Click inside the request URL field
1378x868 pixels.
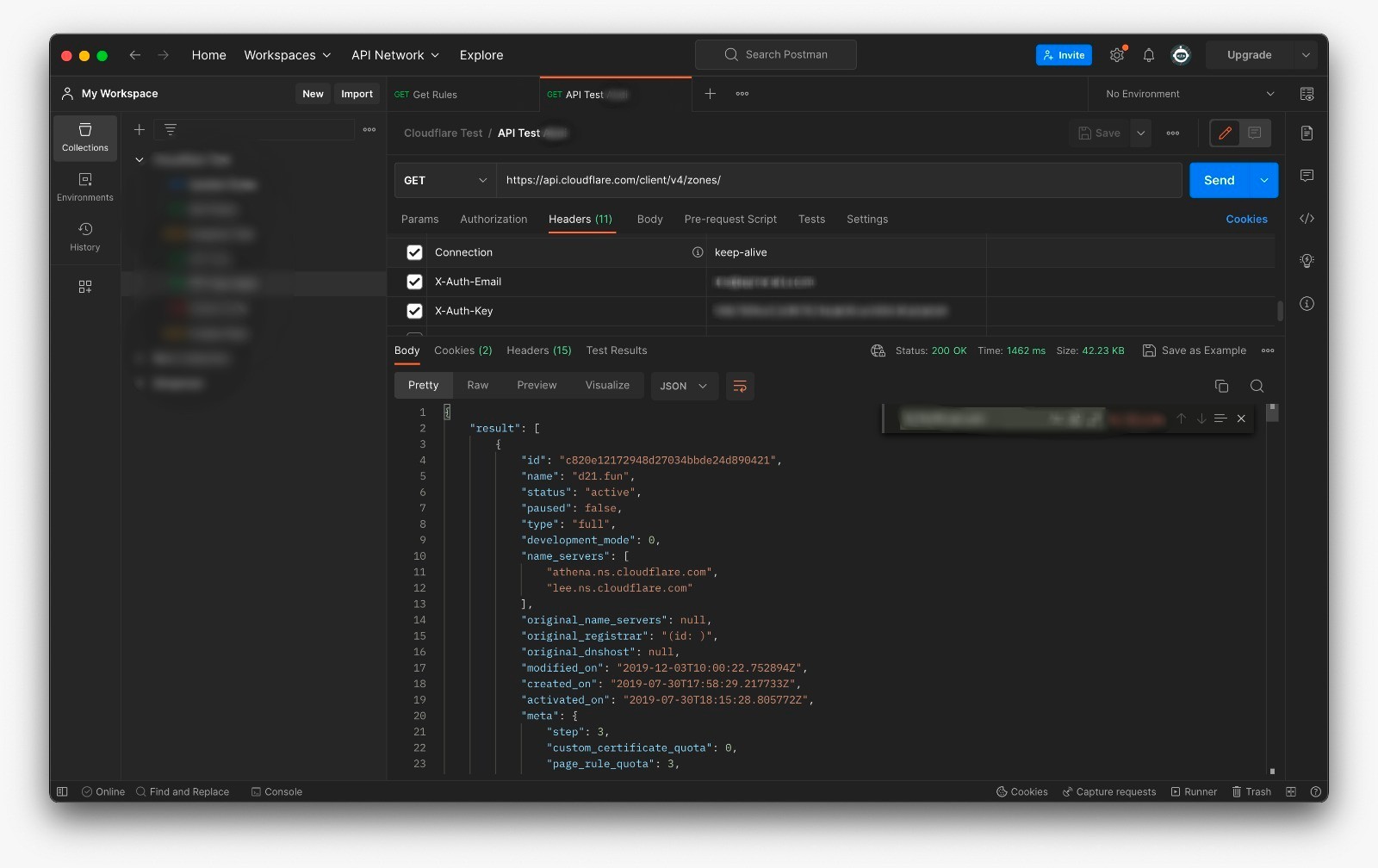775,180
